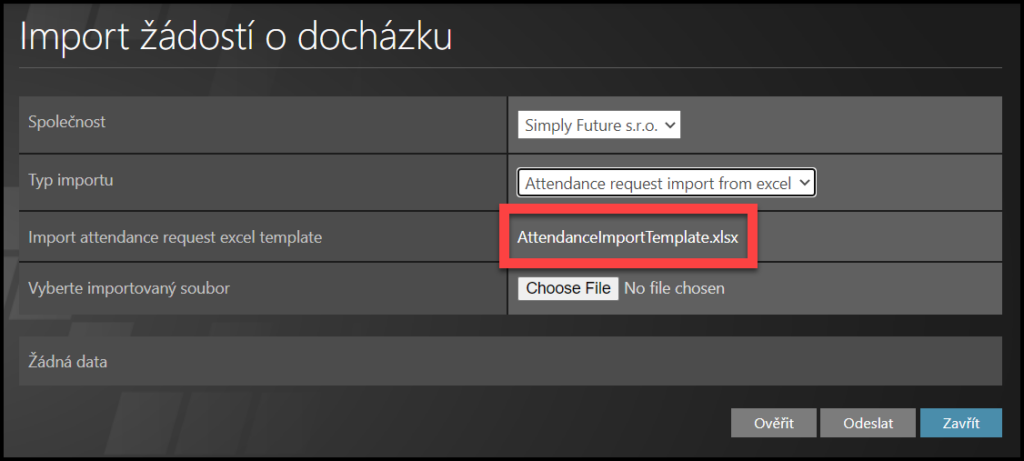Click the Ověřit button
The width and height of the screenshot is (1024, 461).
point(774,423)
